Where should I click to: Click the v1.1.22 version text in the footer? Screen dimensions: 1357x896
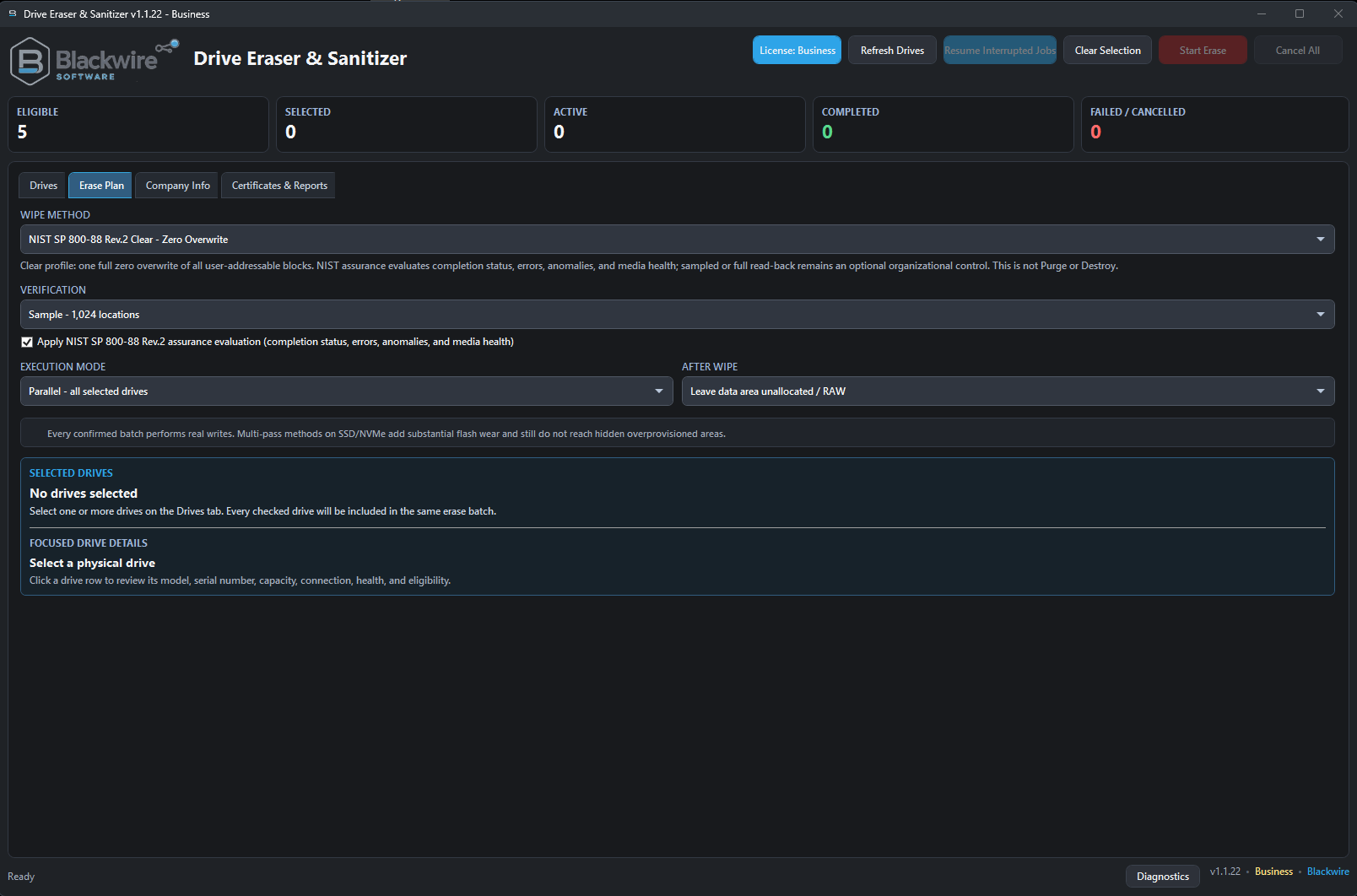[1225, 872]
